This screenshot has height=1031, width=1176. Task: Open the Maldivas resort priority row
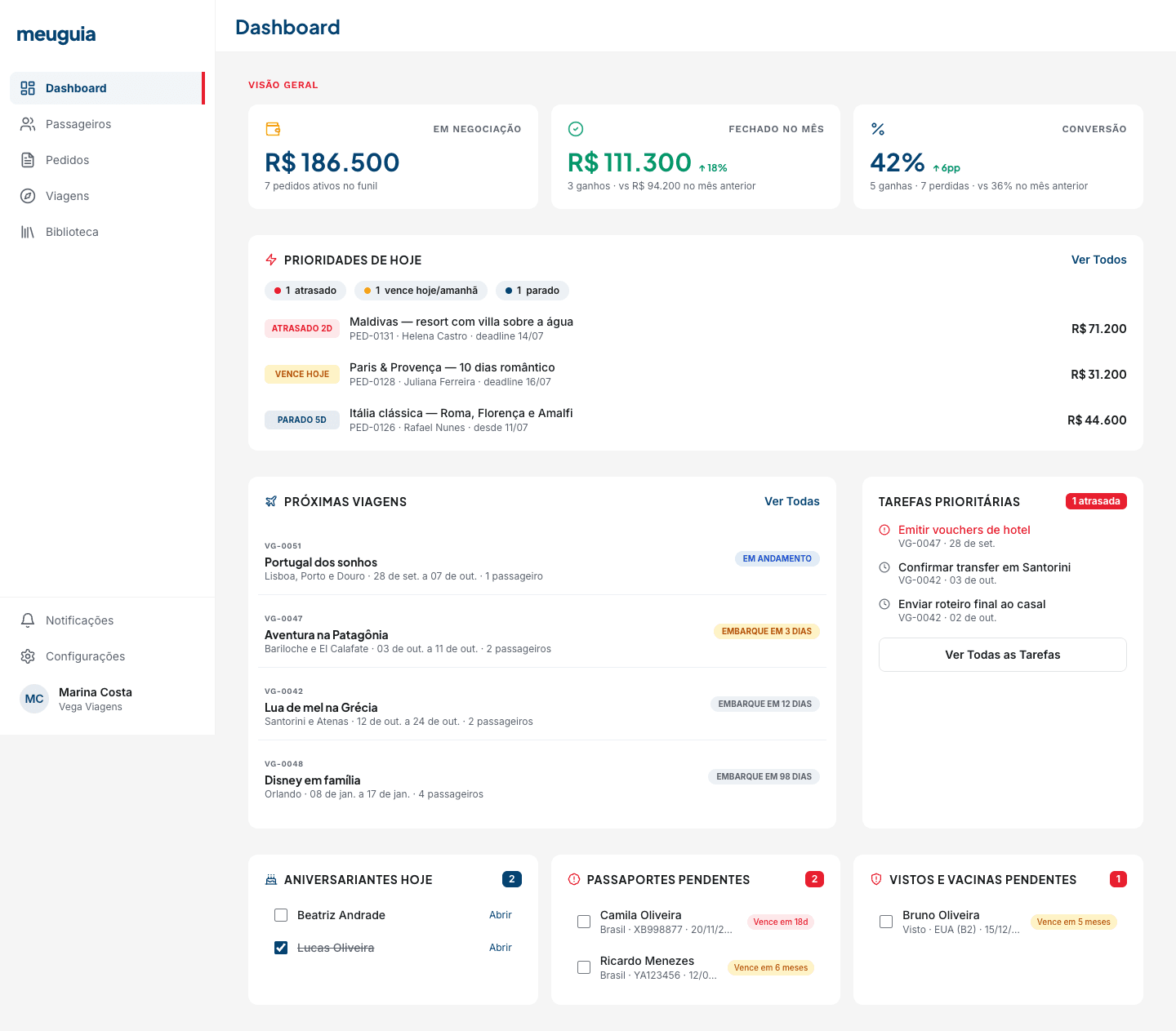pyautogui.click(x=696, y=328)
